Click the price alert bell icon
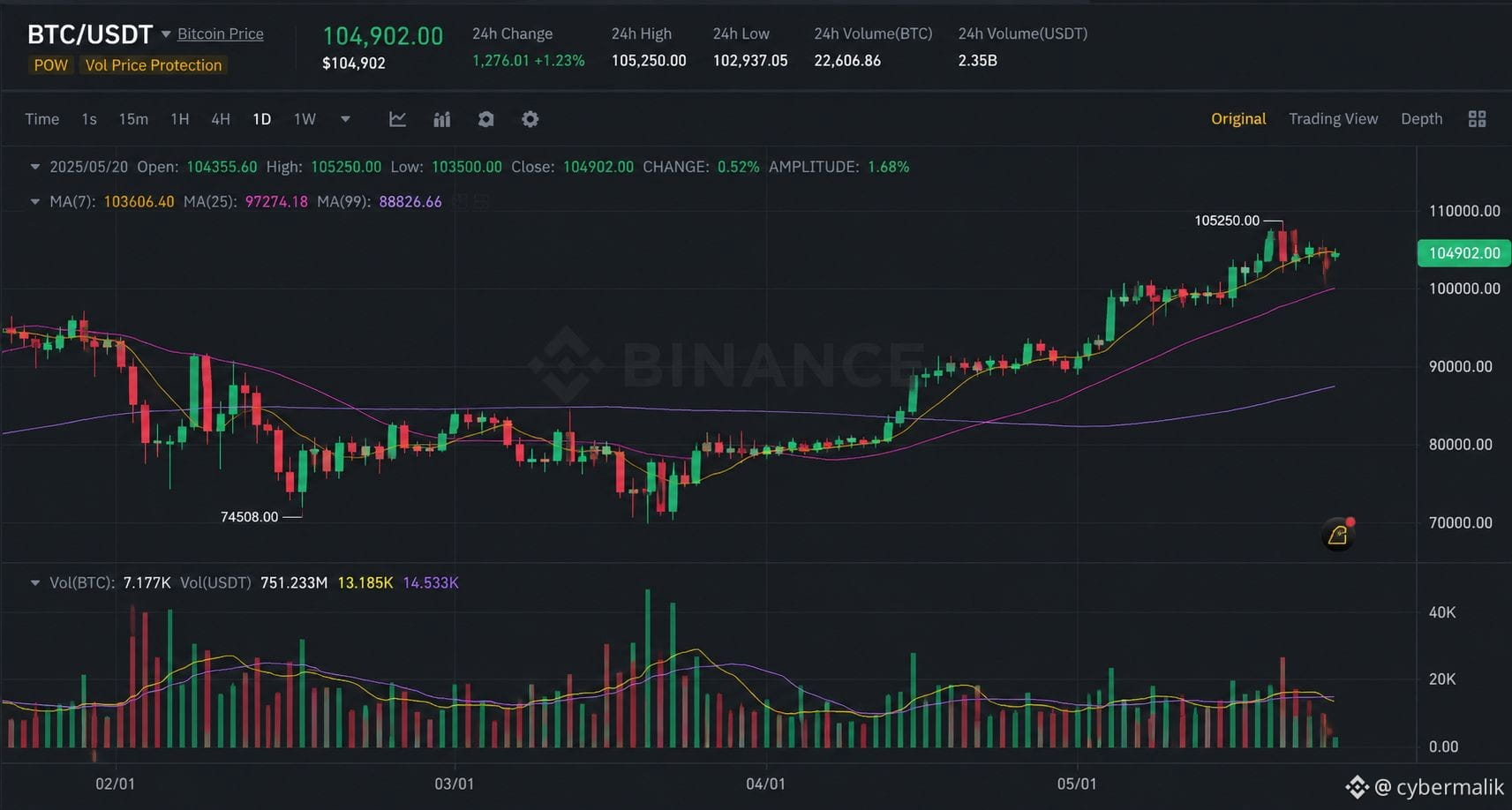This screenshot has height=810, width=1512. coord(1338,535)
